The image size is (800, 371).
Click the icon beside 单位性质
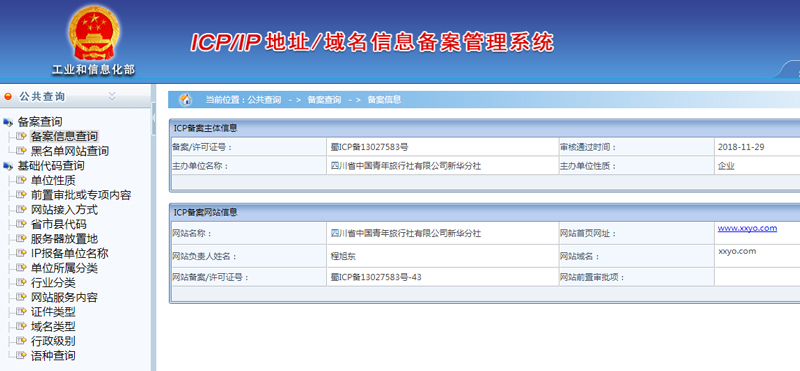[x=21, y=180]
